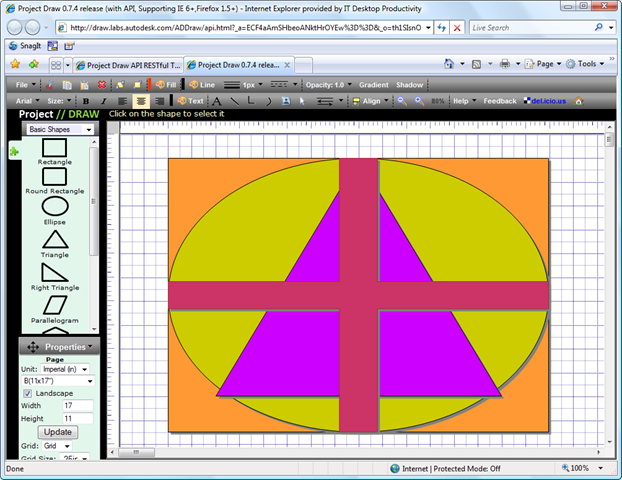Open the Help menu
The image size is (622, 480).
tap(462, 101)
